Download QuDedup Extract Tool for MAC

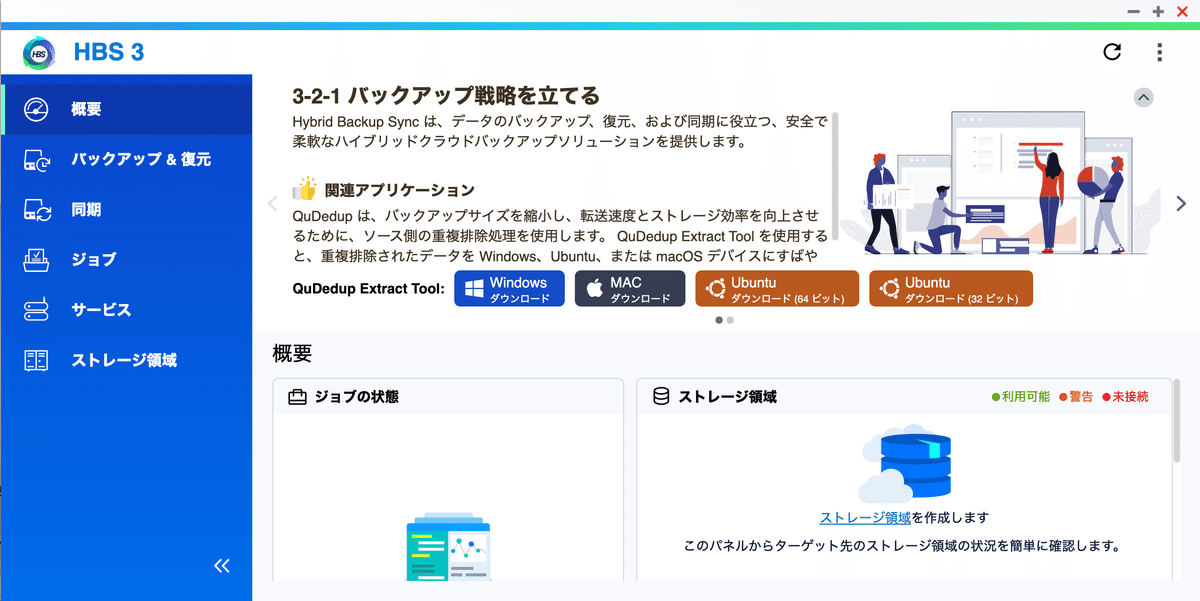click(x=630, y=289)
